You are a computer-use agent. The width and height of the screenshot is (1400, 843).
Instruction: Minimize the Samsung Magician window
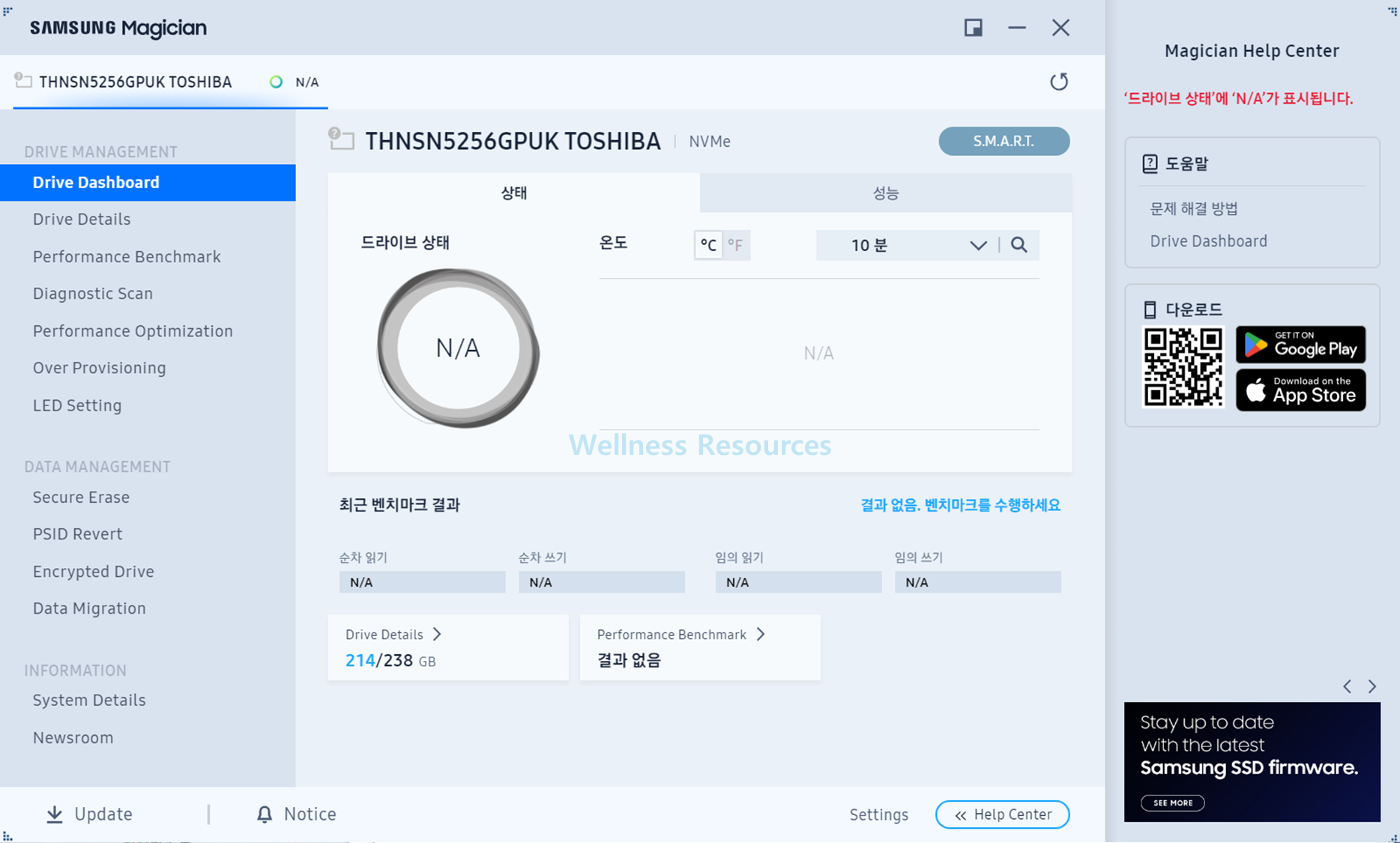(x=1017, y=28)
